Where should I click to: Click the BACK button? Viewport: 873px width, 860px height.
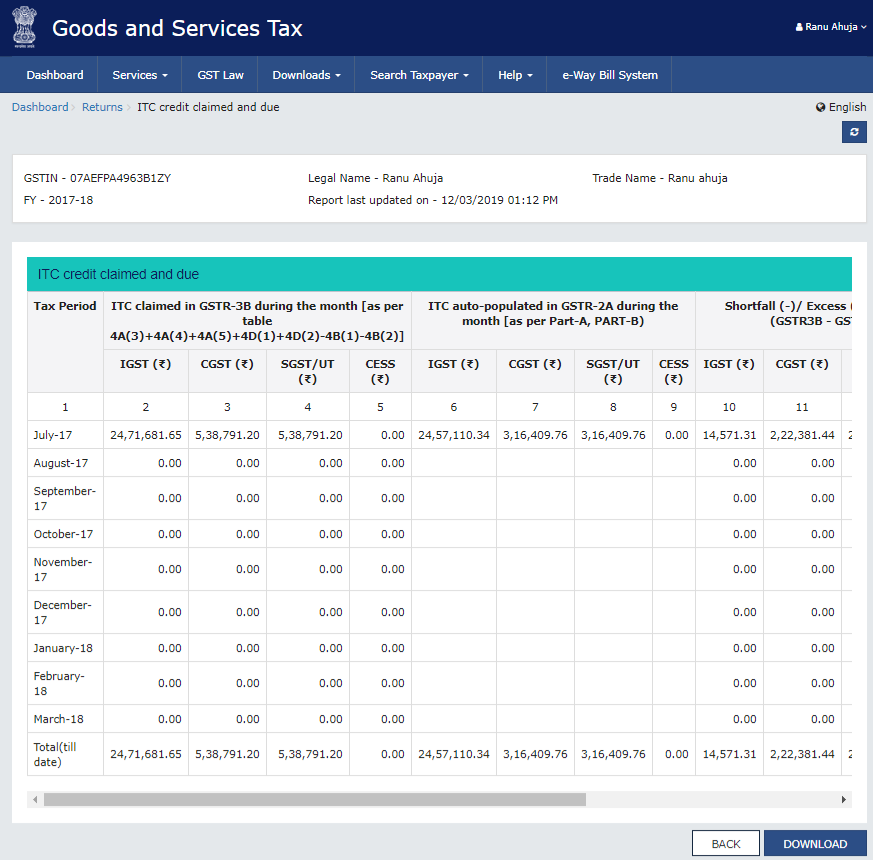(725, 843)
